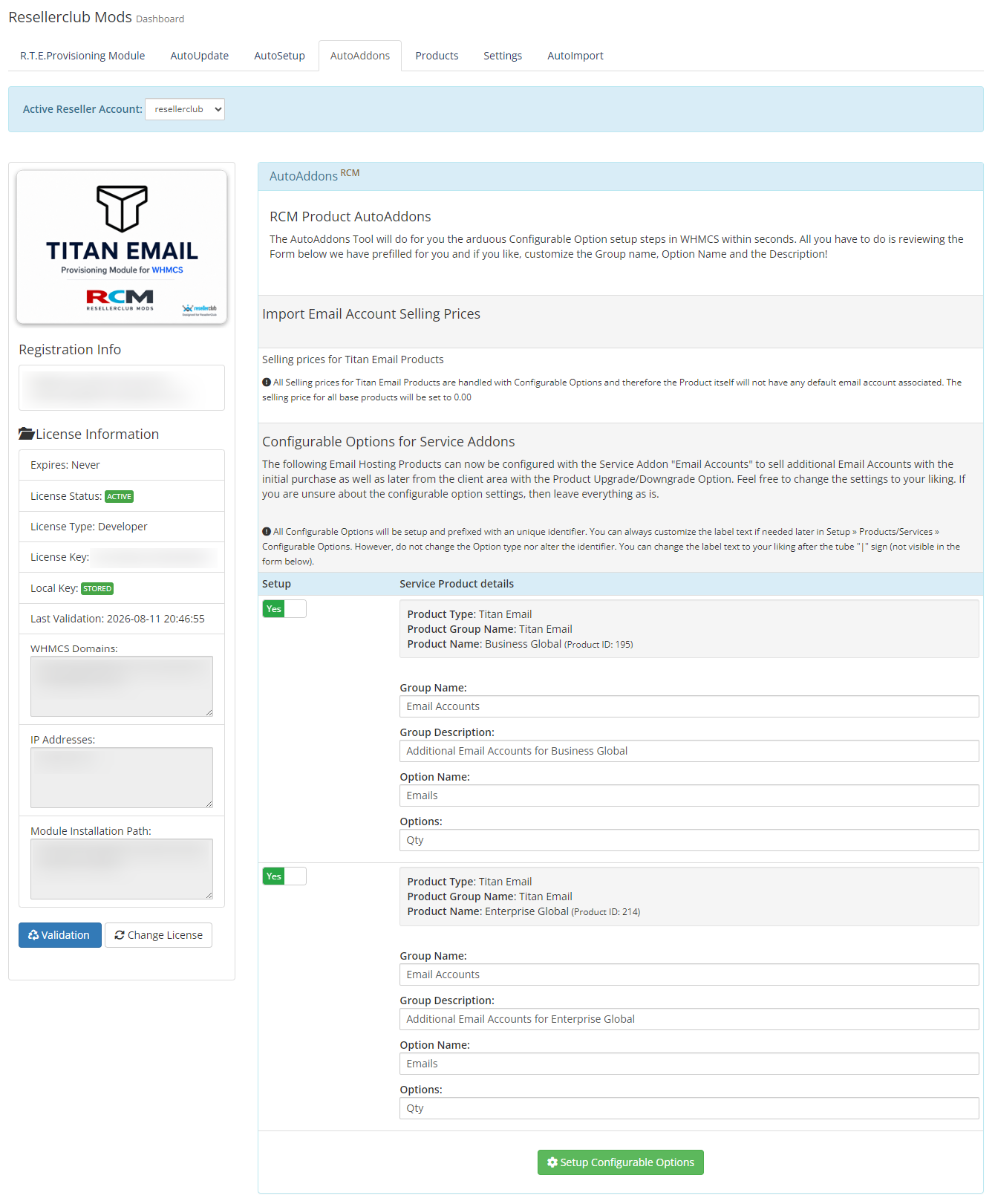Go to the AutoSetup tab

[x=279, y=56]
